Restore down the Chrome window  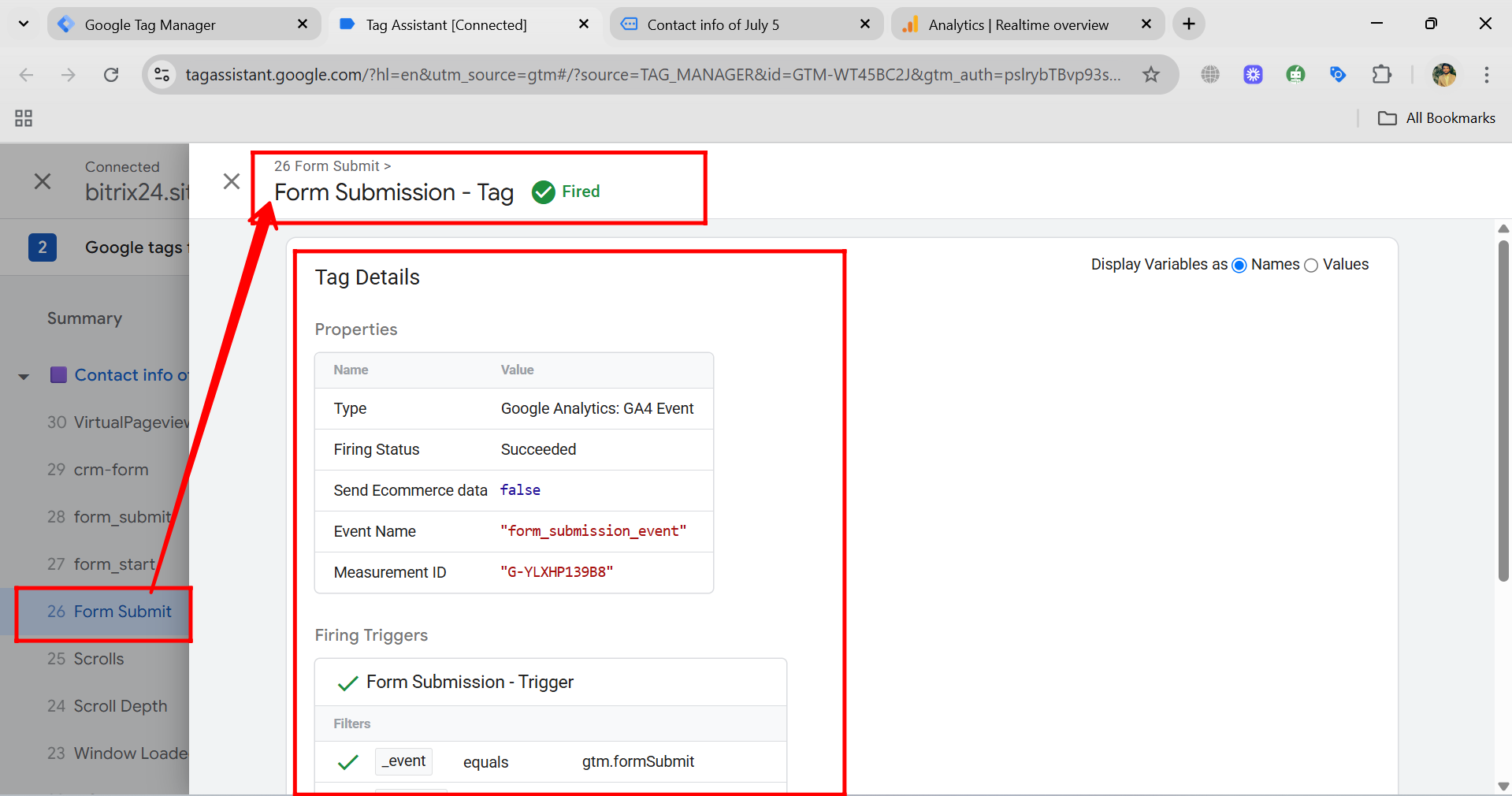pyautogui.click(x=1431, y=24)
